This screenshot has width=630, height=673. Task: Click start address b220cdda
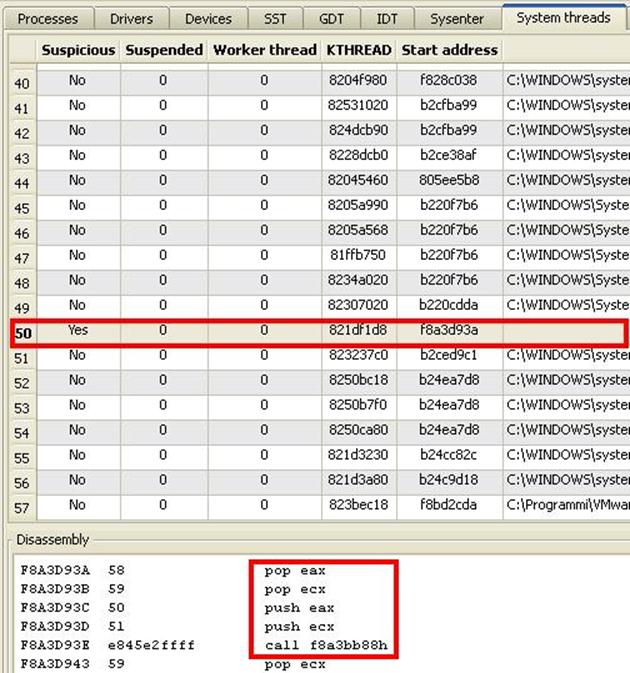[x=448, y=305]
